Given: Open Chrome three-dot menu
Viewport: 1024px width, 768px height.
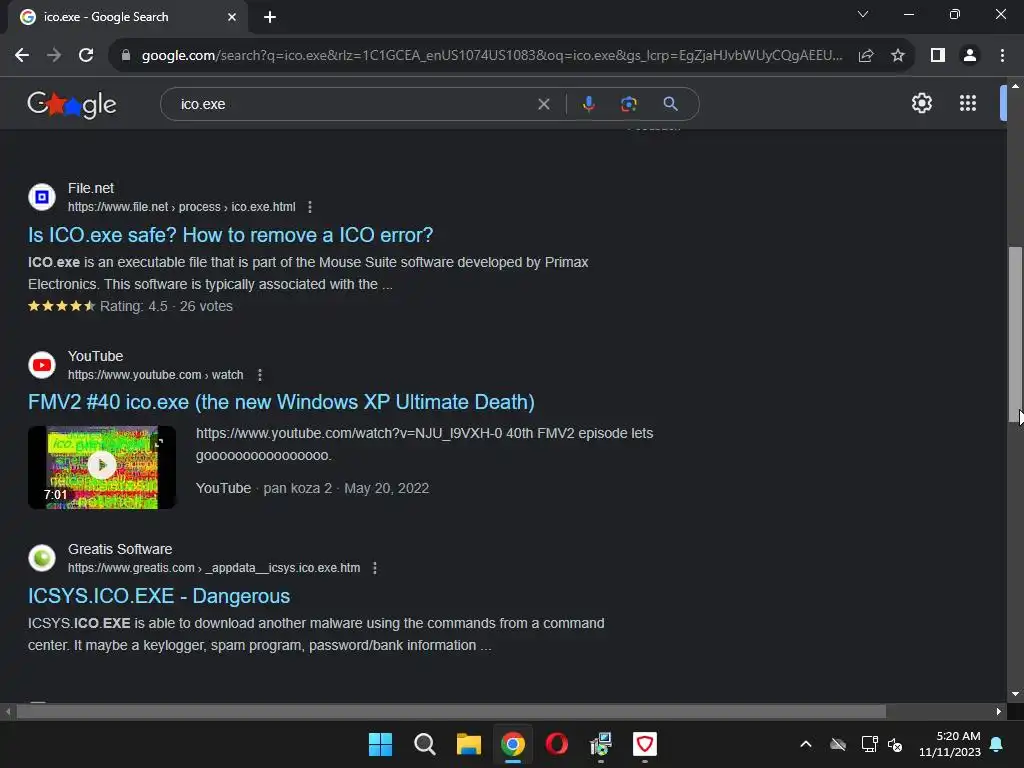Looking at the screenshot, I should (x=1002, y=56).
